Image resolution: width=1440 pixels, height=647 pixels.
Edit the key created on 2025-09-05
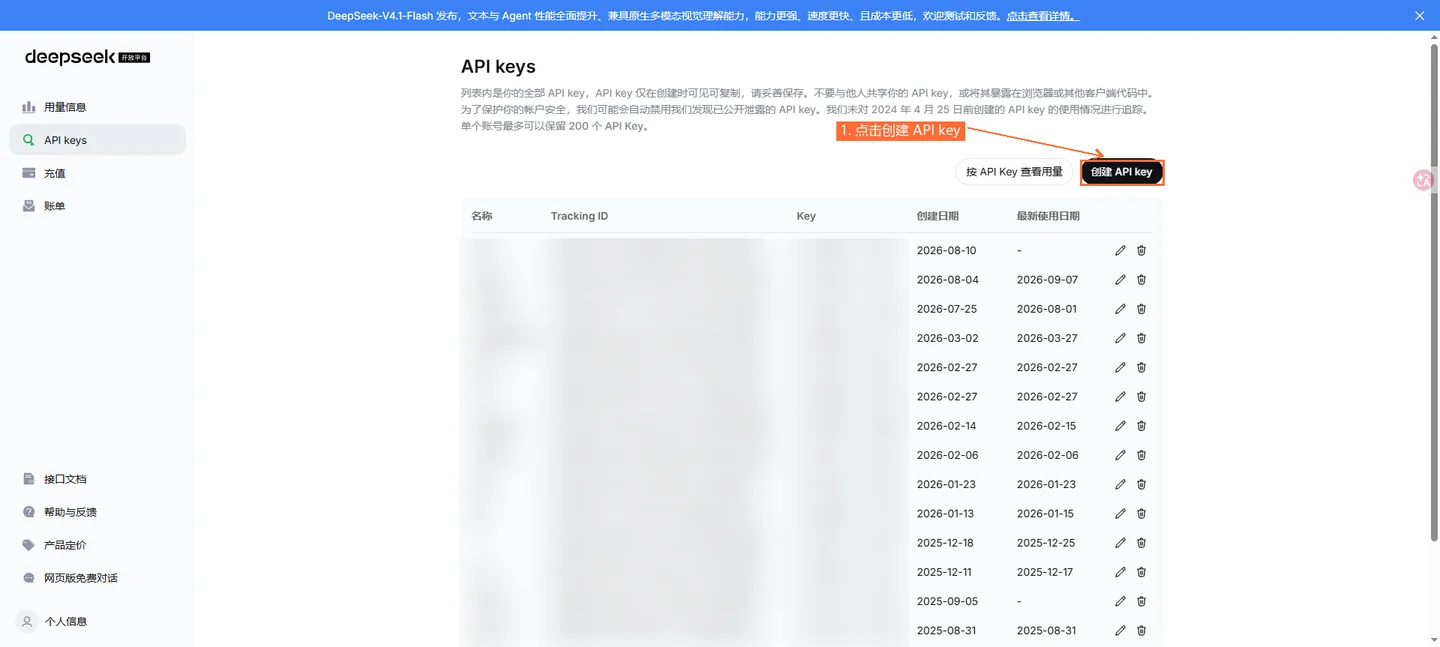point(1120,601)
